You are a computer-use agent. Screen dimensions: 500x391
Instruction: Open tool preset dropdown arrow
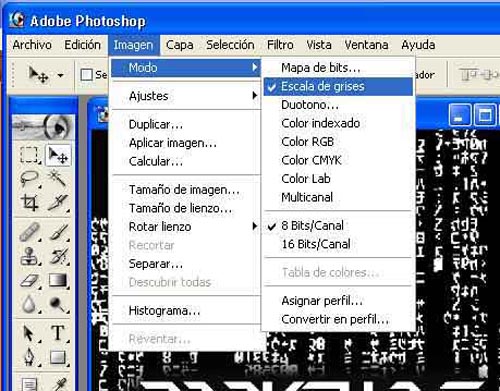[x=60, y=75]
